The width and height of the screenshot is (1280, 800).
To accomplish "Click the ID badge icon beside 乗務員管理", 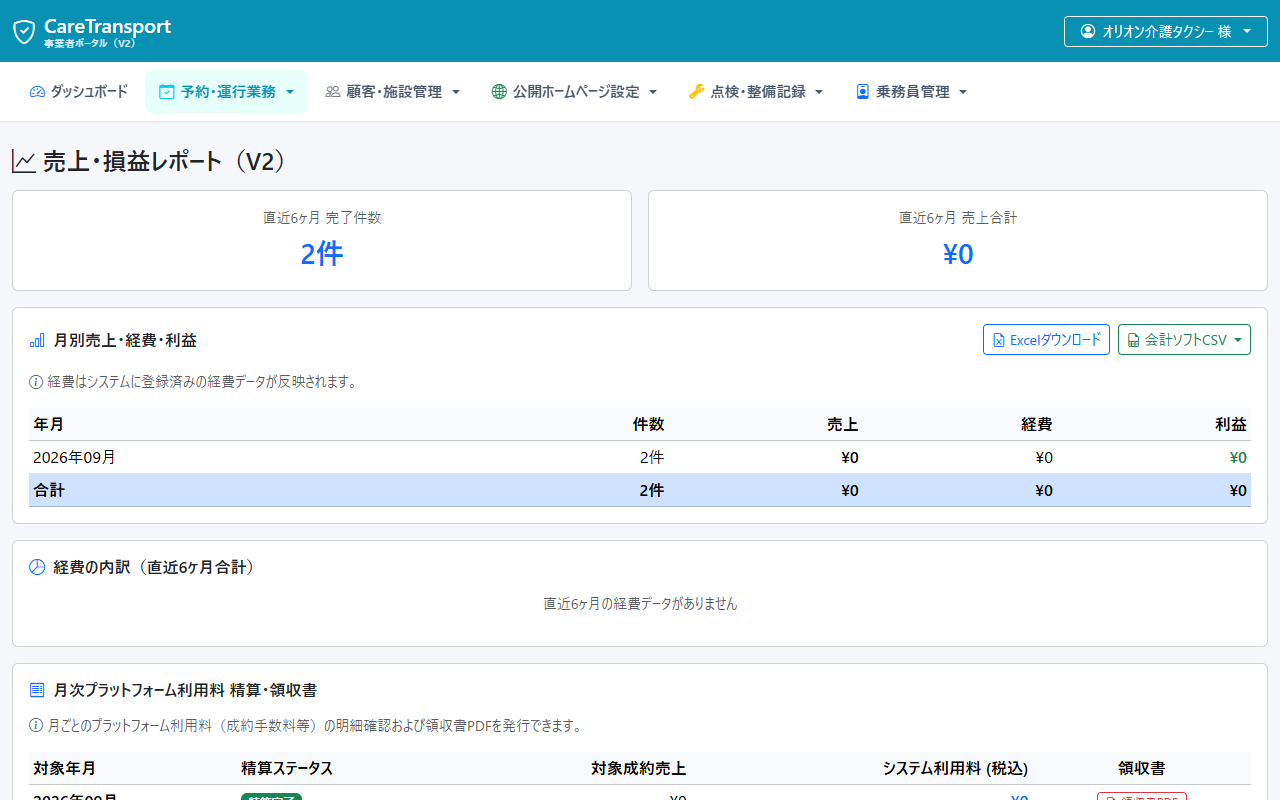I will [x=863, y=92].
